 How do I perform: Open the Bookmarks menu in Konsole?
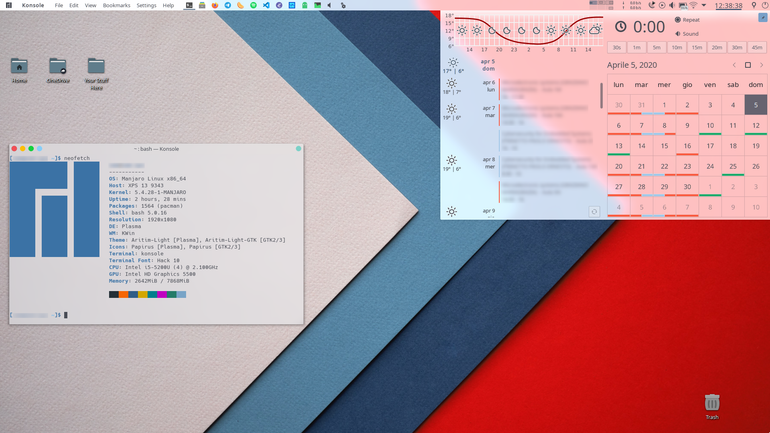point(116,5)
